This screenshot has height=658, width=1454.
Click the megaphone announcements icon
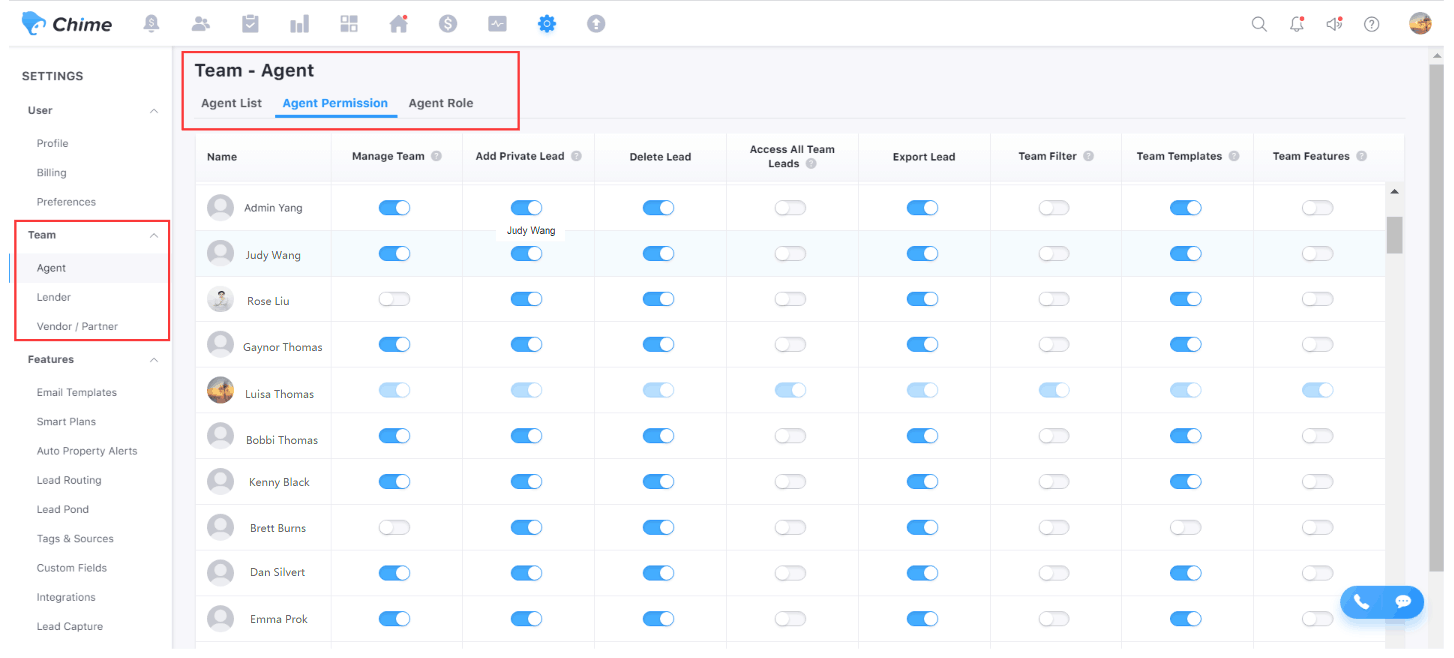click(1334, 24)
